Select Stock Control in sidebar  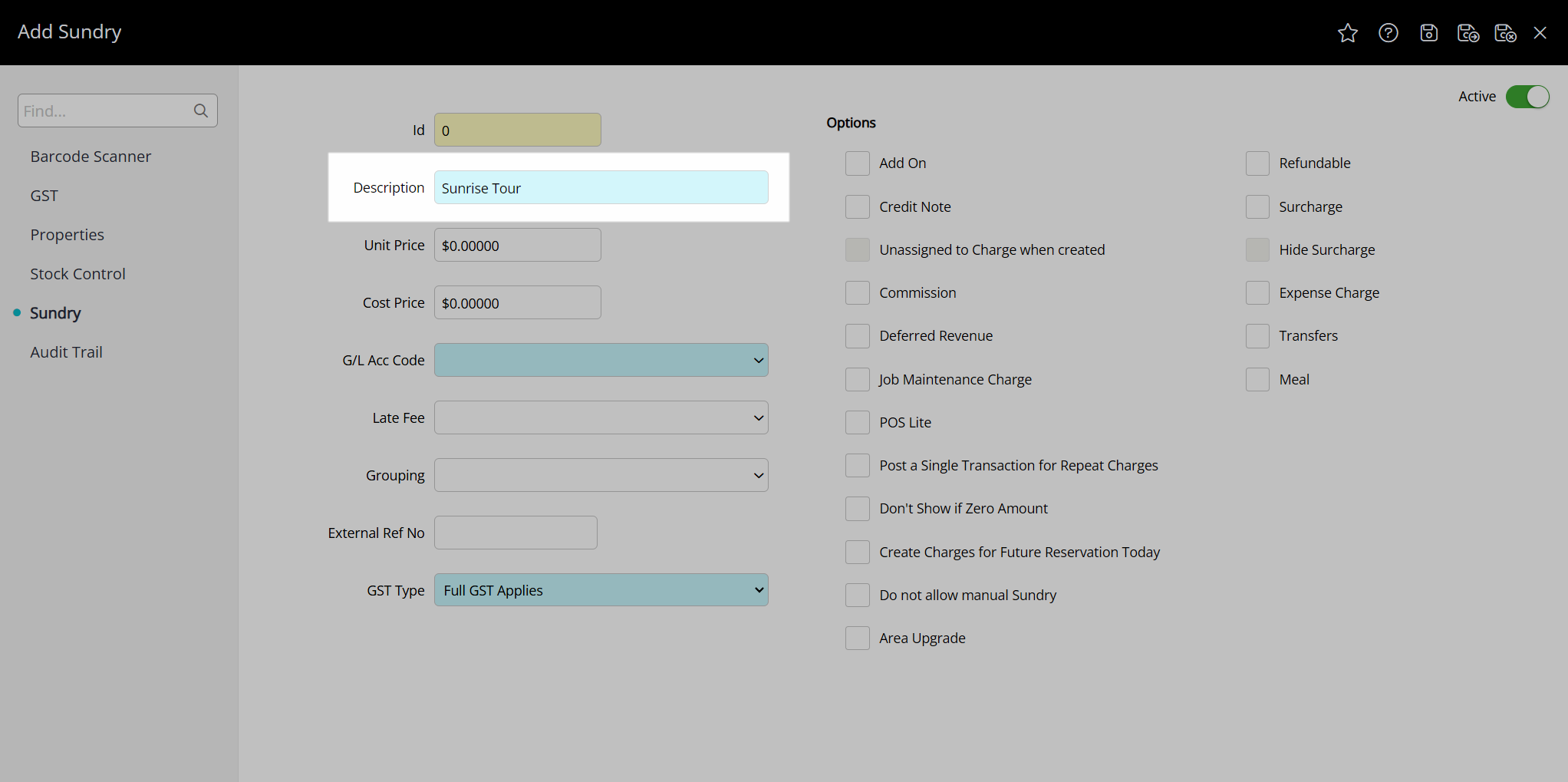click(77, 274)
